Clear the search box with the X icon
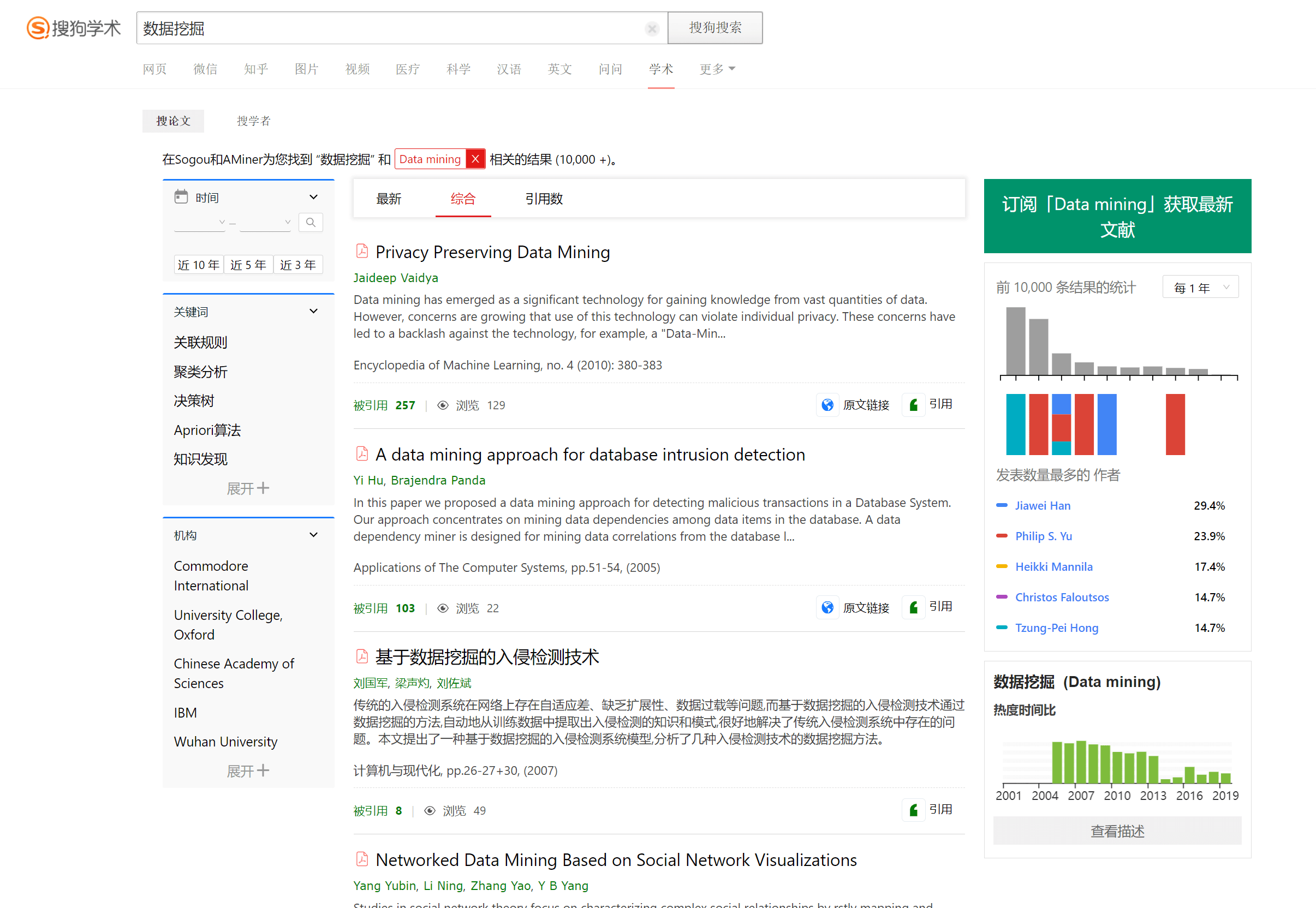 (652, 28)
